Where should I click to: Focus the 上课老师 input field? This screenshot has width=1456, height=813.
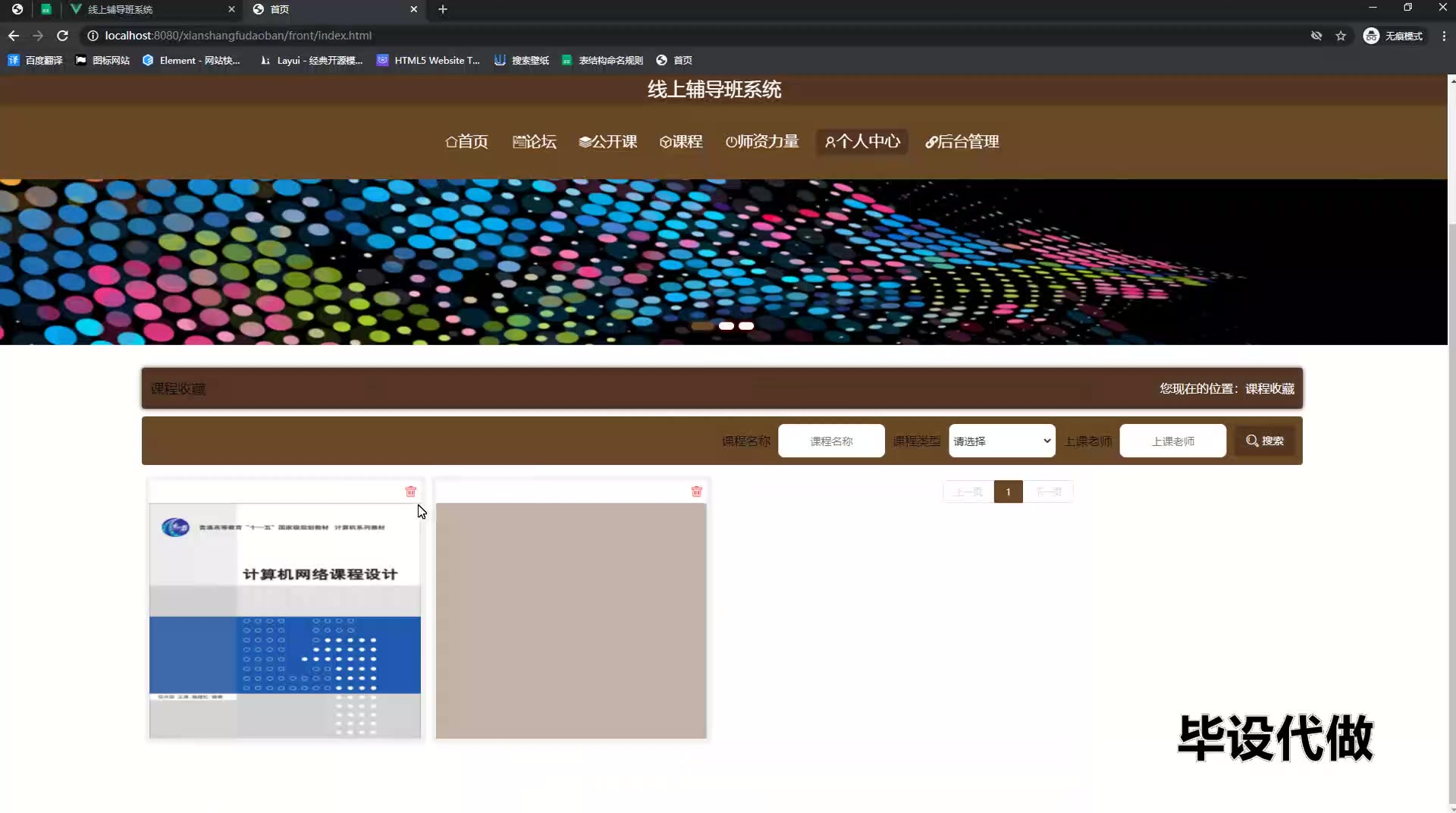[x=1172, y=441]
